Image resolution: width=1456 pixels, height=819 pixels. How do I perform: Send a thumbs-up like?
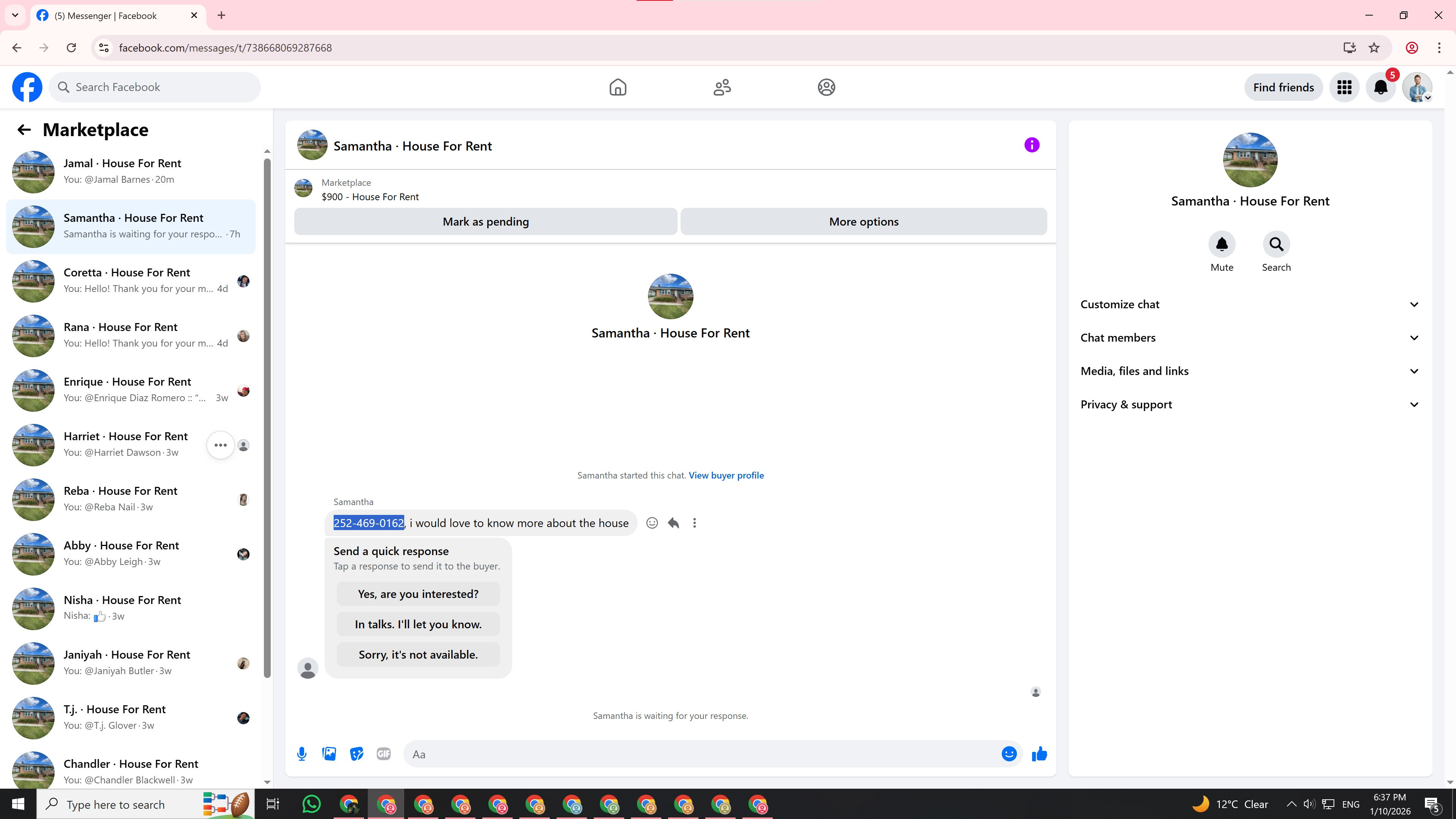pyautogui.click(x=1039, y=753)
